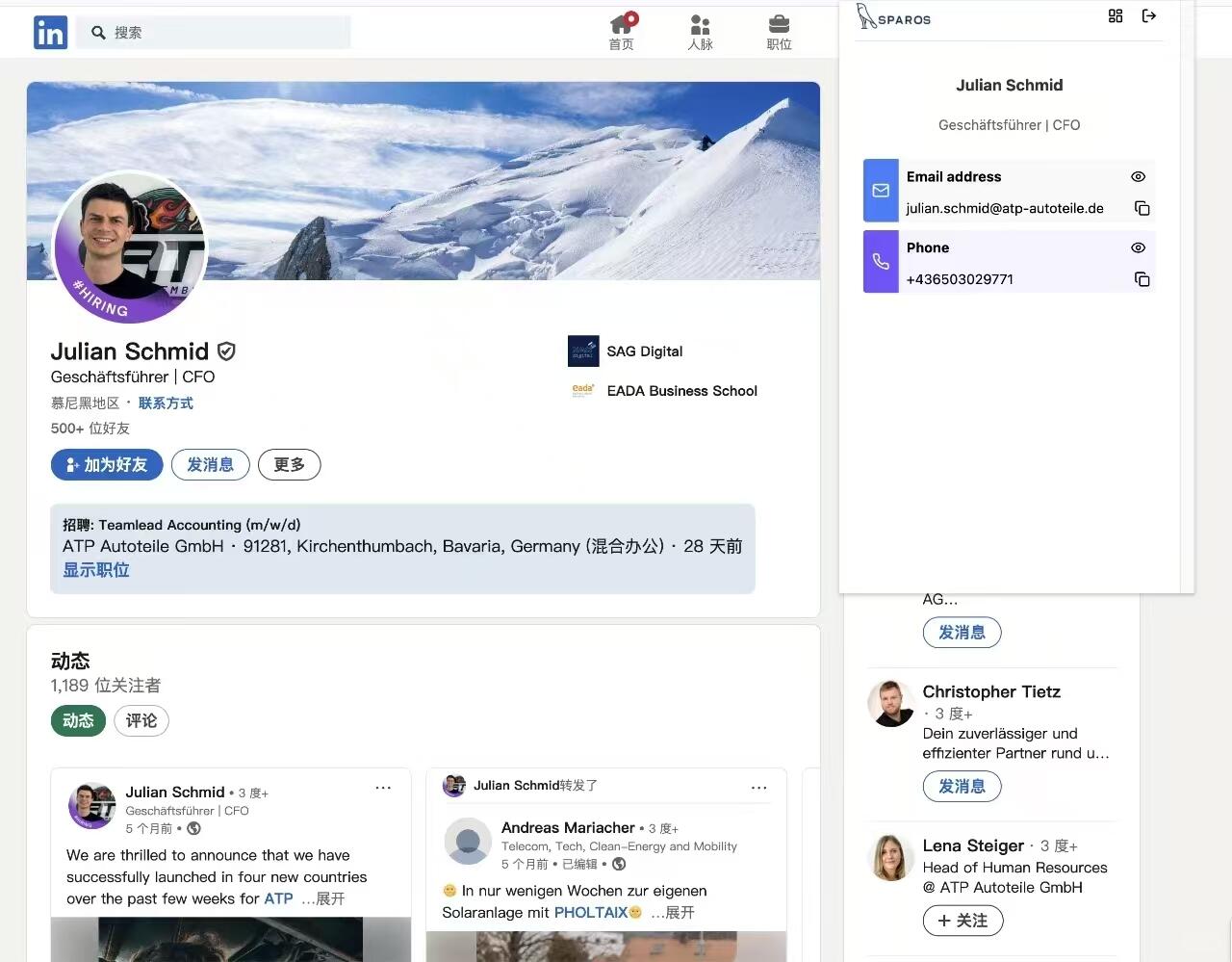This screenshot has width=1232, height=962.
Task: Click 发消息 button below AG… entry
Action: (x=962, y=632)
